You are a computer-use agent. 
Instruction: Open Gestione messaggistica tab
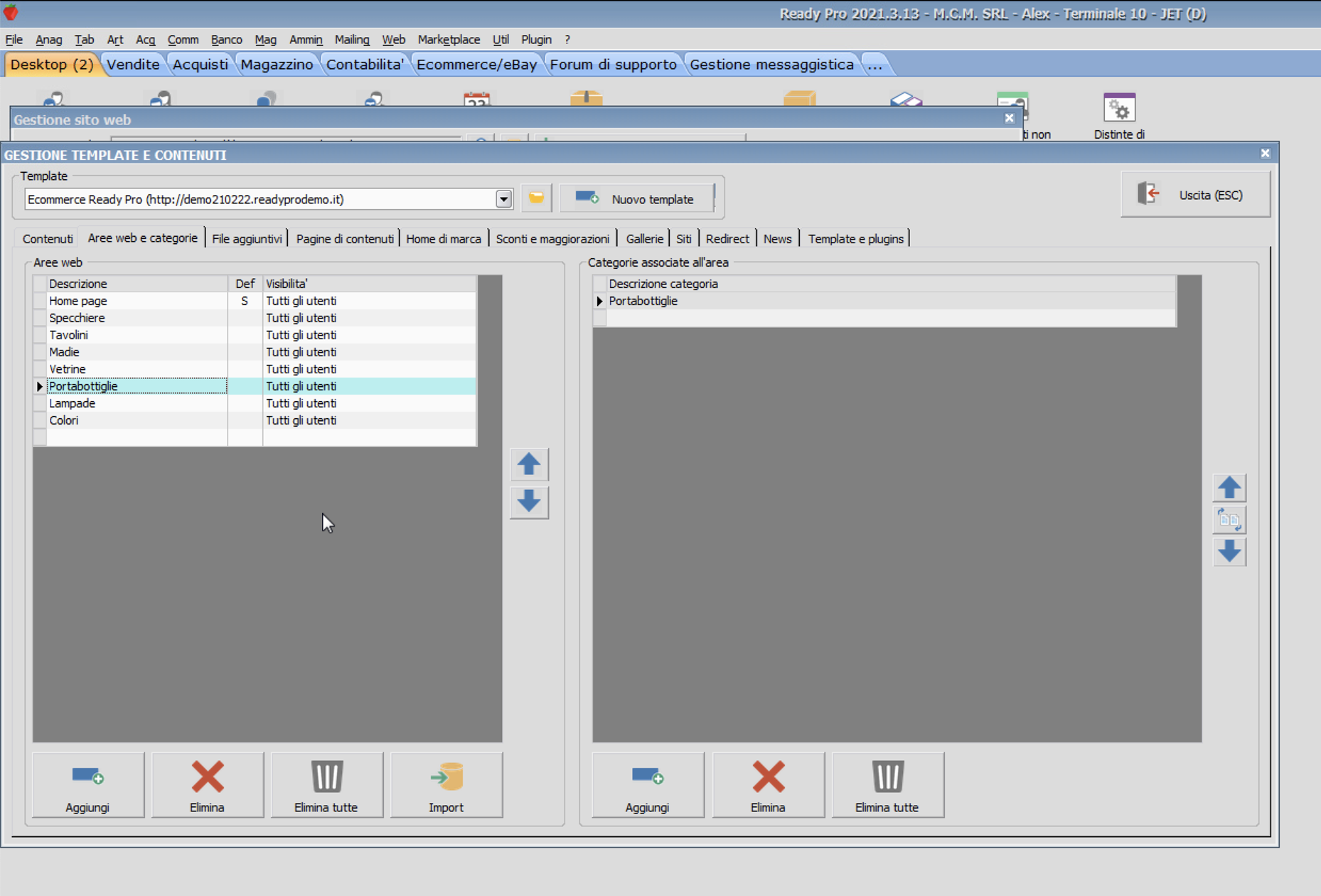click(x=771, y=65)
